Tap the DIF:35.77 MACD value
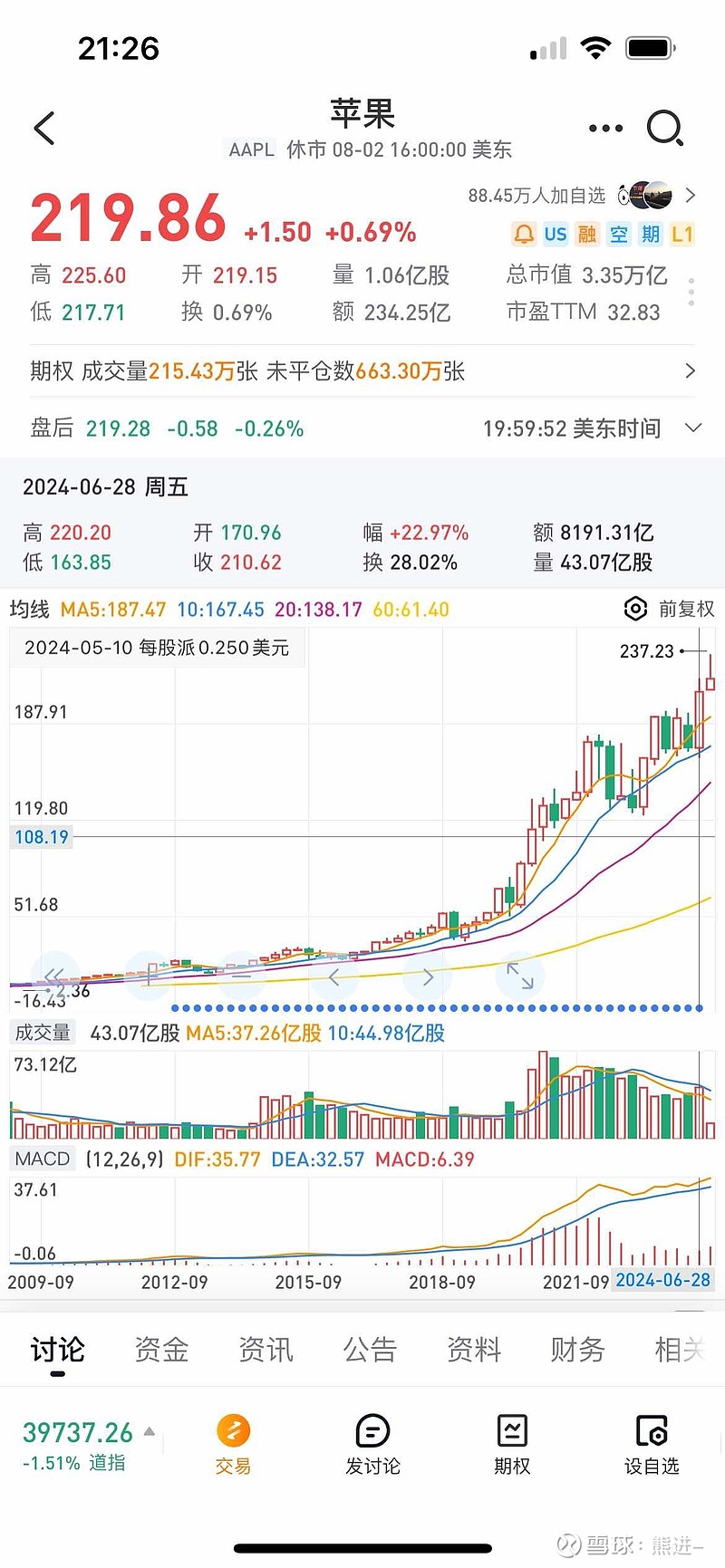This screenshot has width=725, height=1568. tap(217, 1159)
